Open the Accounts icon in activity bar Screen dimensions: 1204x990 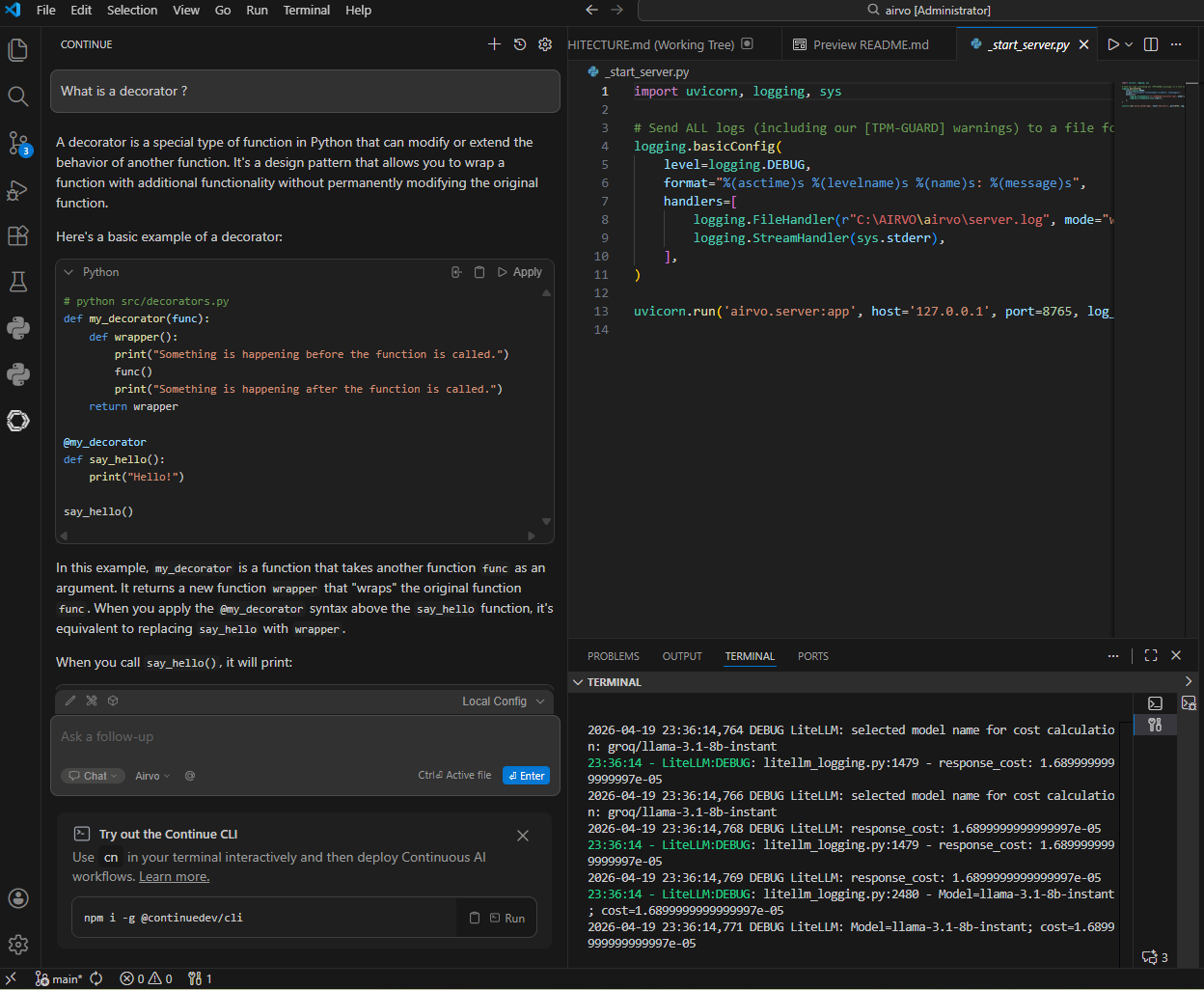[x=18, y=898]
